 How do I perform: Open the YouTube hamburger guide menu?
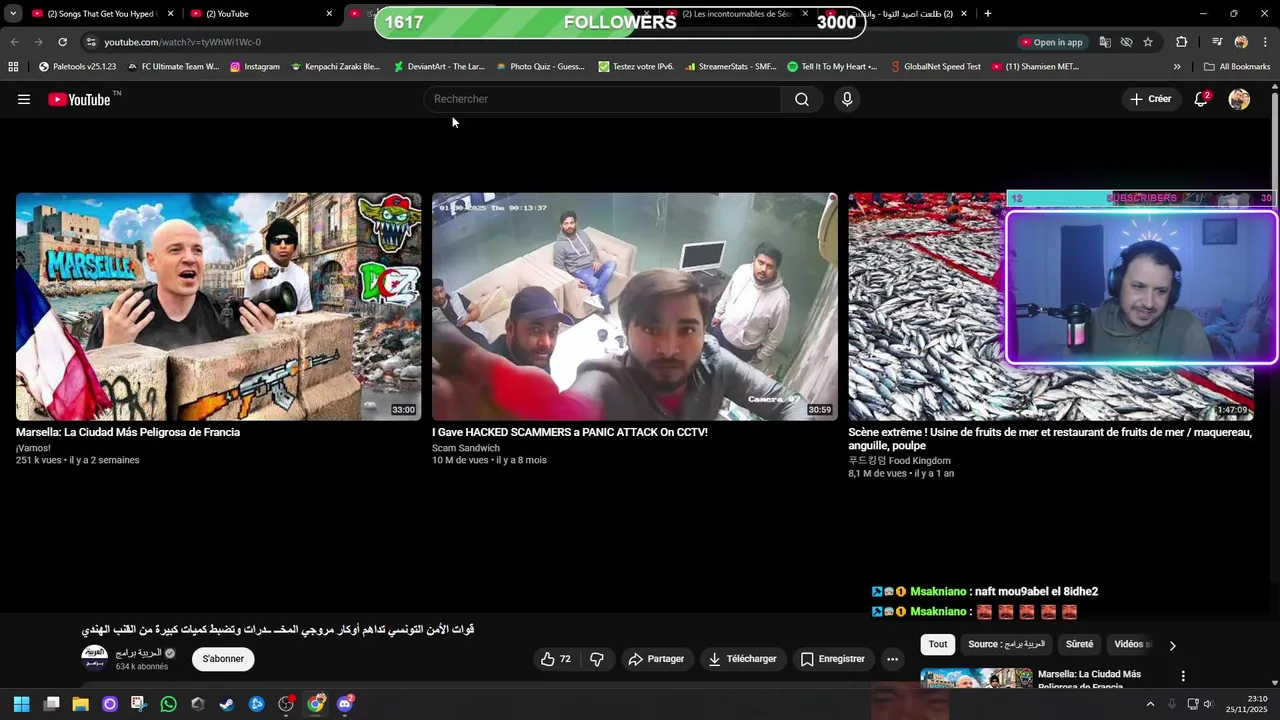24,99
